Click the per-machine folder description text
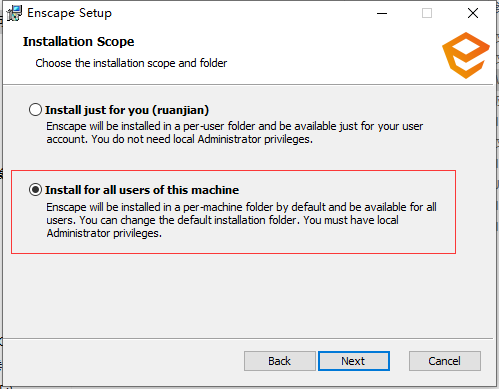 coord(241,220)
